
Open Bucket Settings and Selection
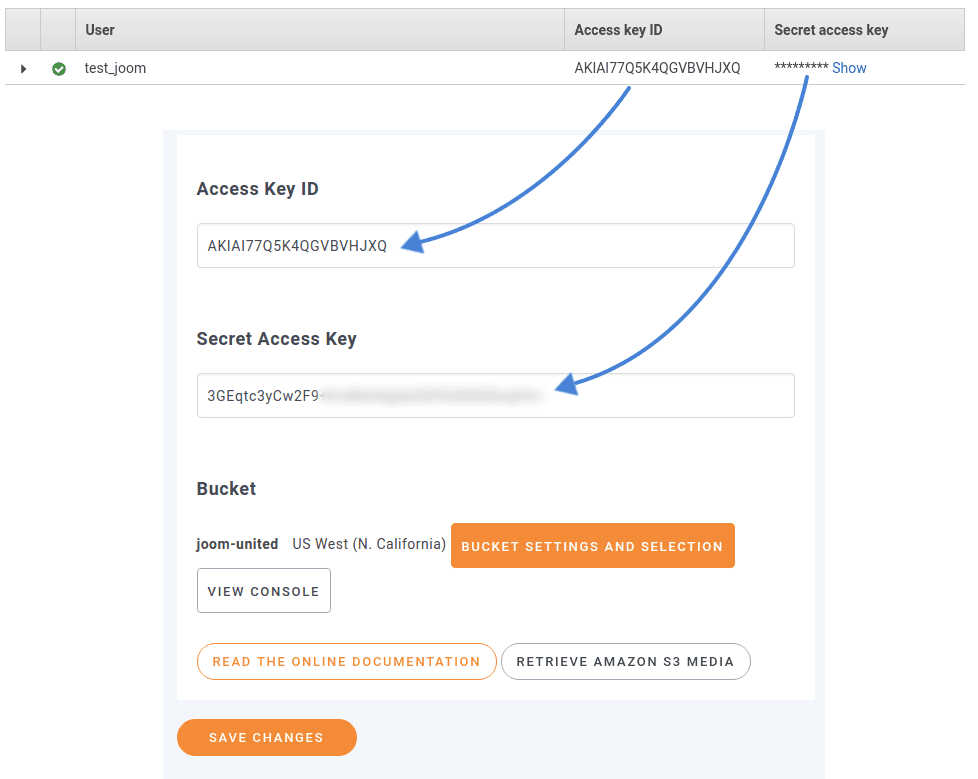pyautogui.click(x=593, y=546)
